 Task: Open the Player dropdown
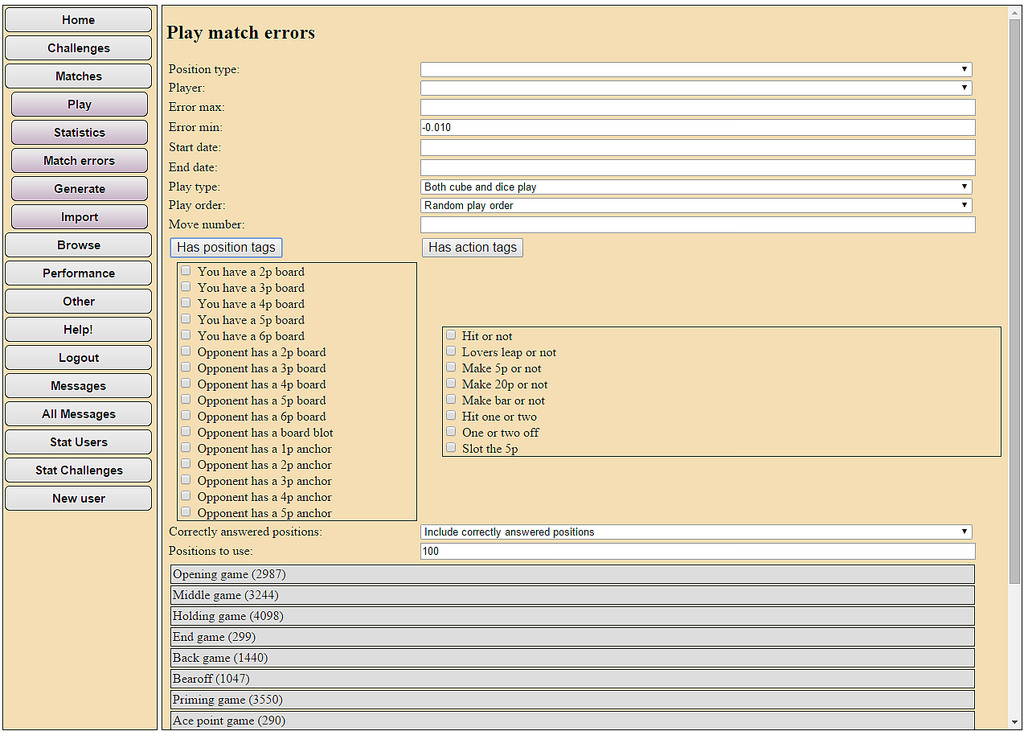696,88
